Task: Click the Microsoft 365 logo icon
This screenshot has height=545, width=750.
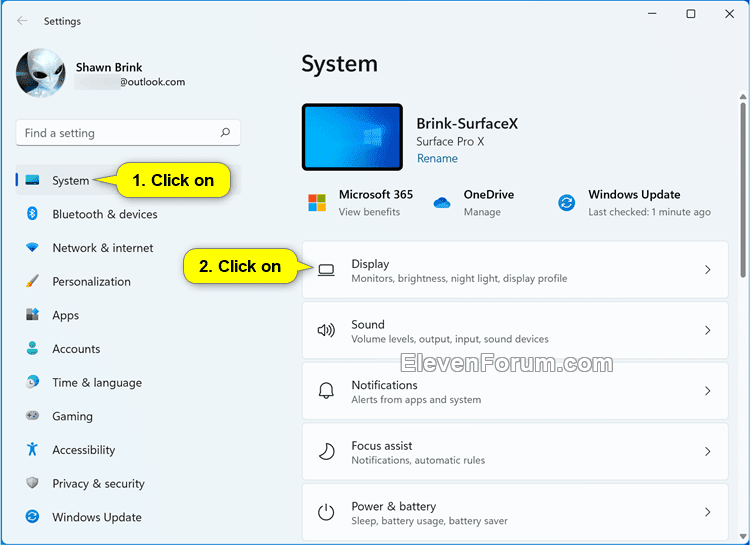Action: pos(317,203)
